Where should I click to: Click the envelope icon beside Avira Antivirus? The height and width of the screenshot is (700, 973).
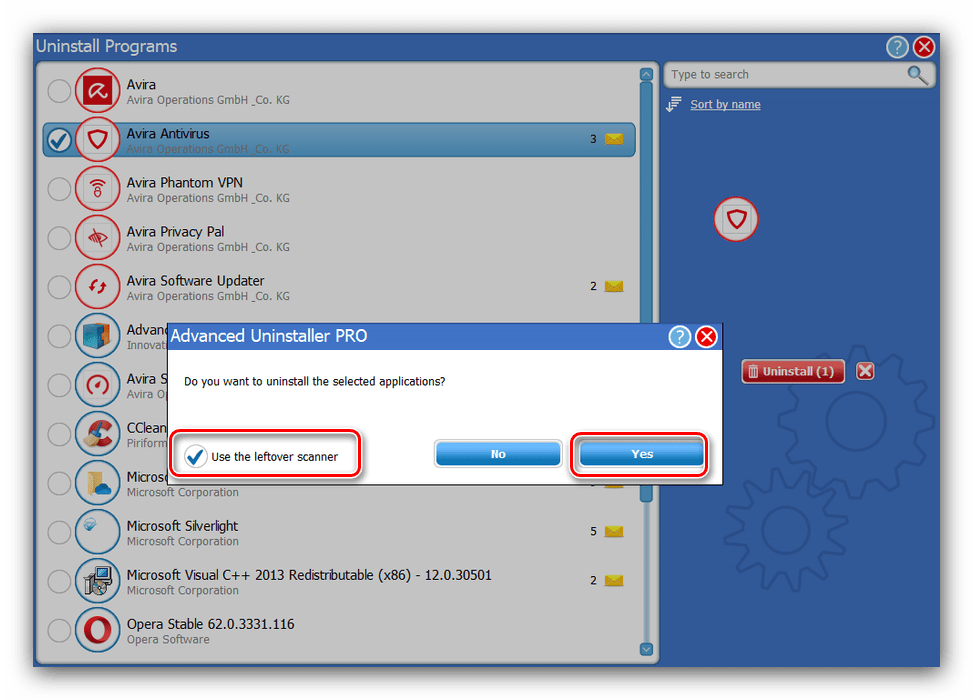[x=614, y=139]
